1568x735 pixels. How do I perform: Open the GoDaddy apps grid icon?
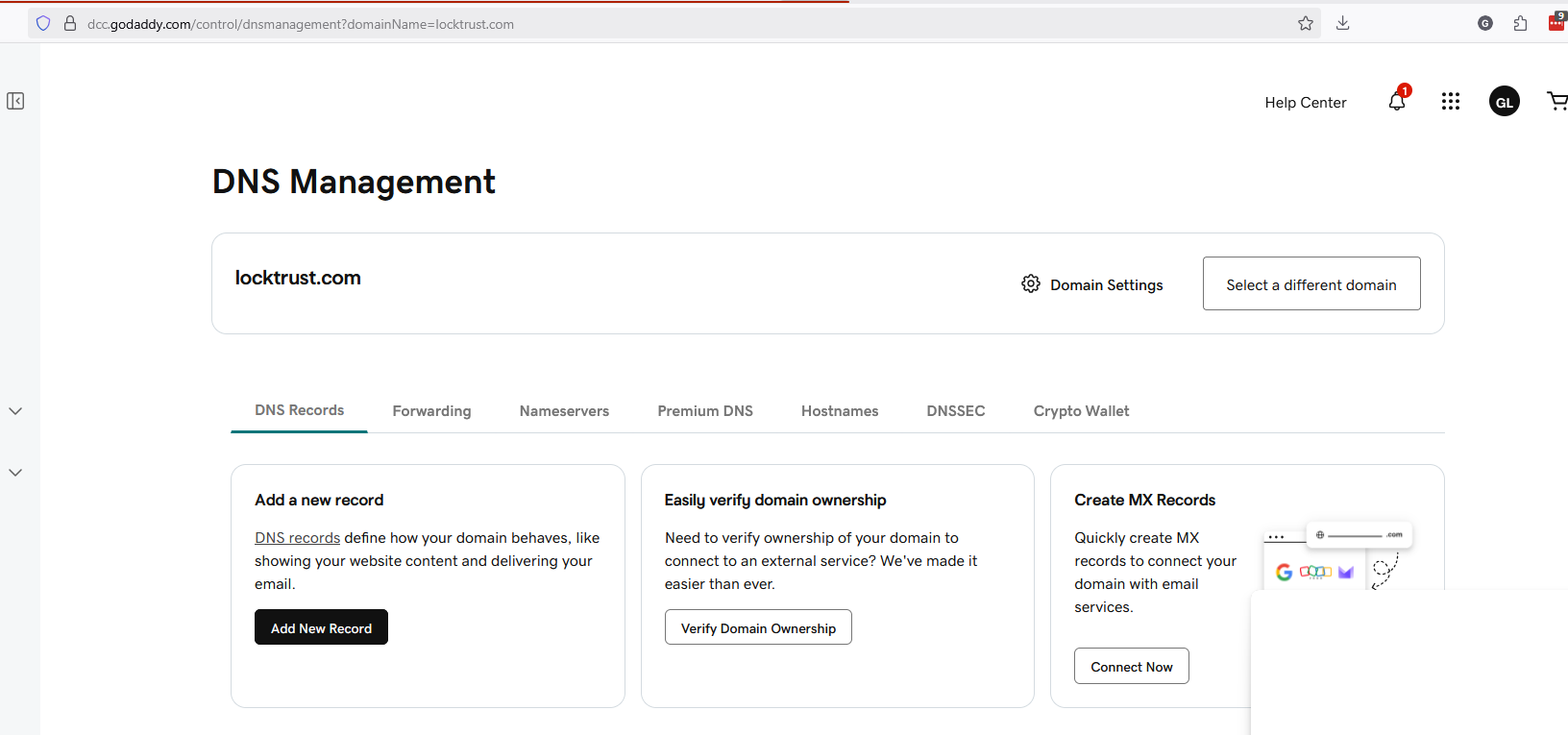click(x=1451, y=101)
